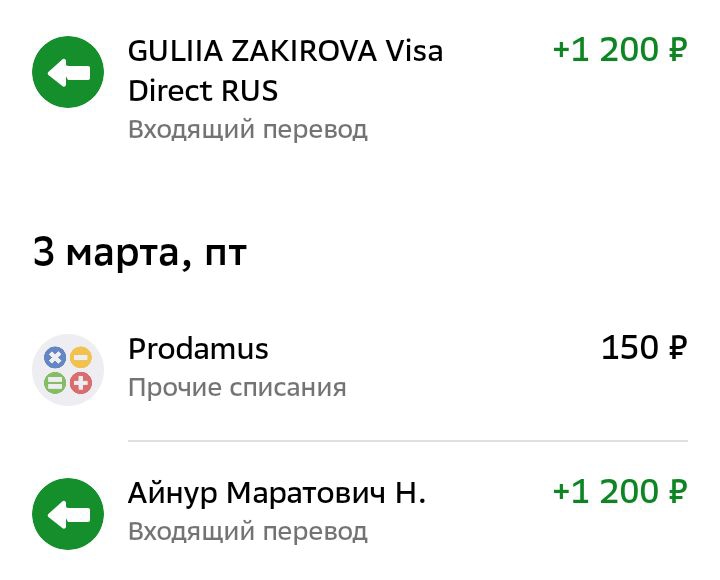Tap the green equals symbol in Prodamus icon

click(x=55, y=383)
